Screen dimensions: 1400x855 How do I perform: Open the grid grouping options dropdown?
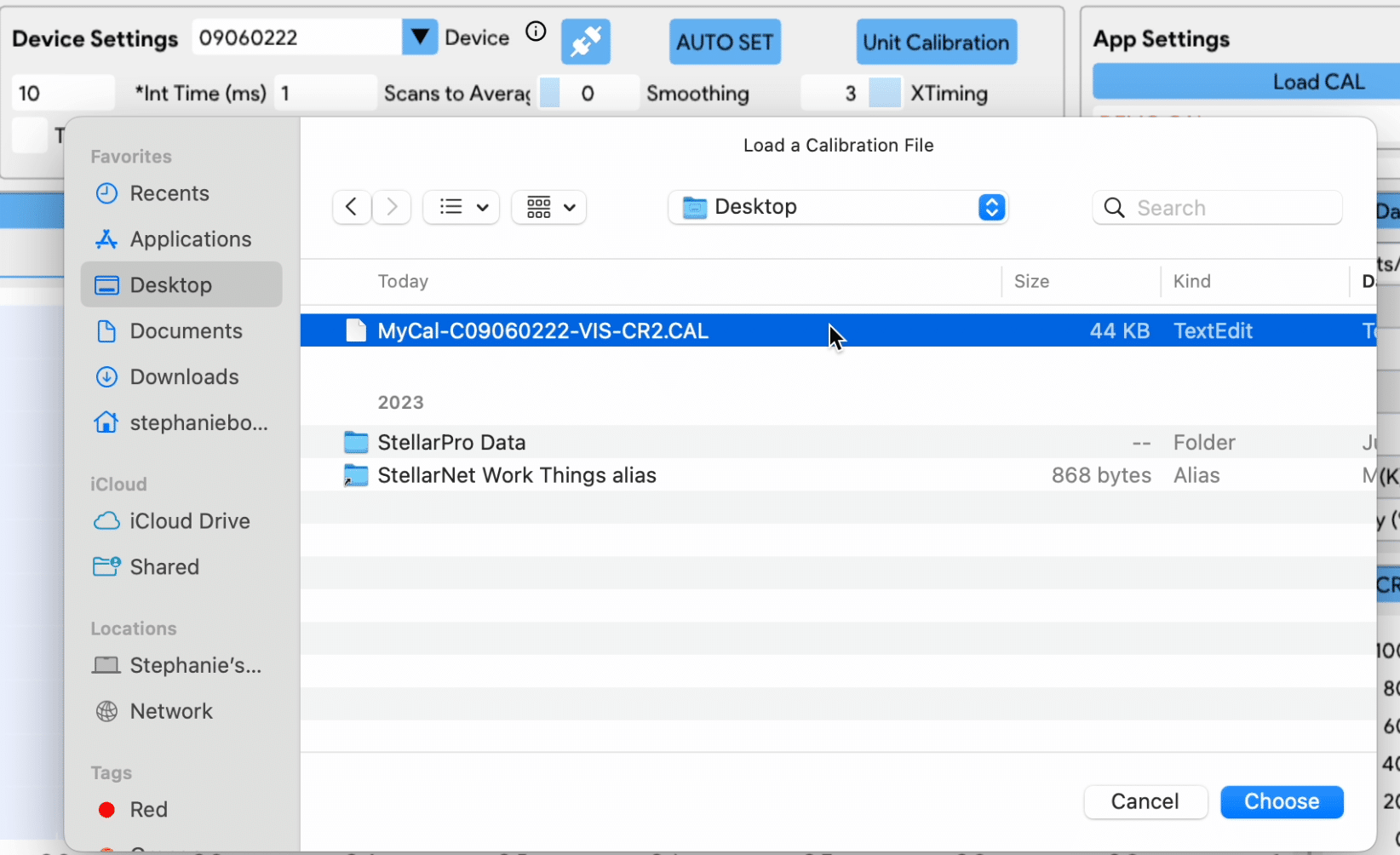pyautogui.click(x=549, y=207)
